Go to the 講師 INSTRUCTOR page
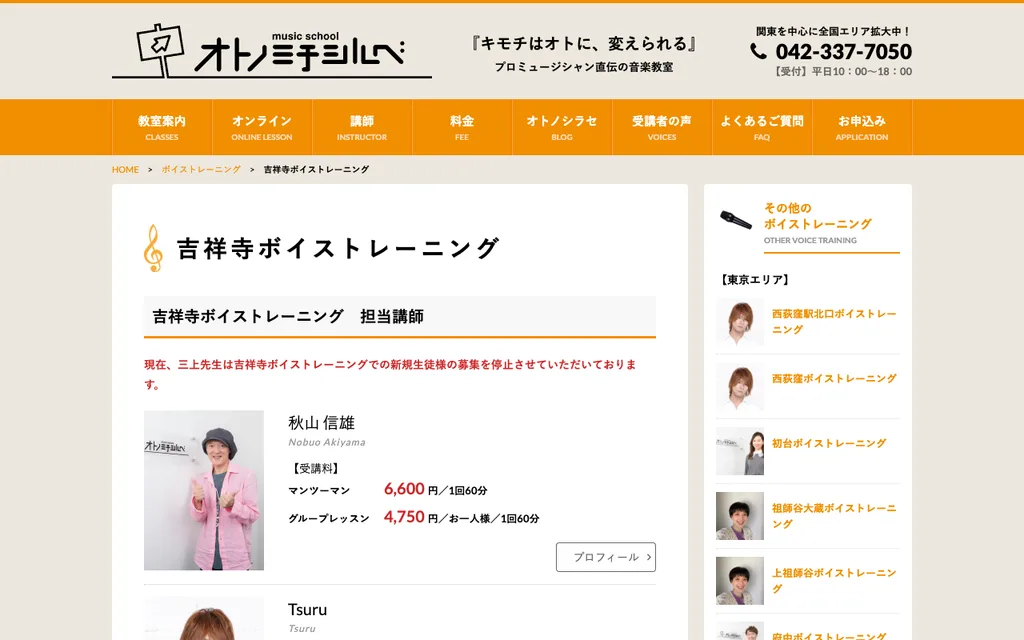The width and height of the screenshot is (1024, 640). 362,127
